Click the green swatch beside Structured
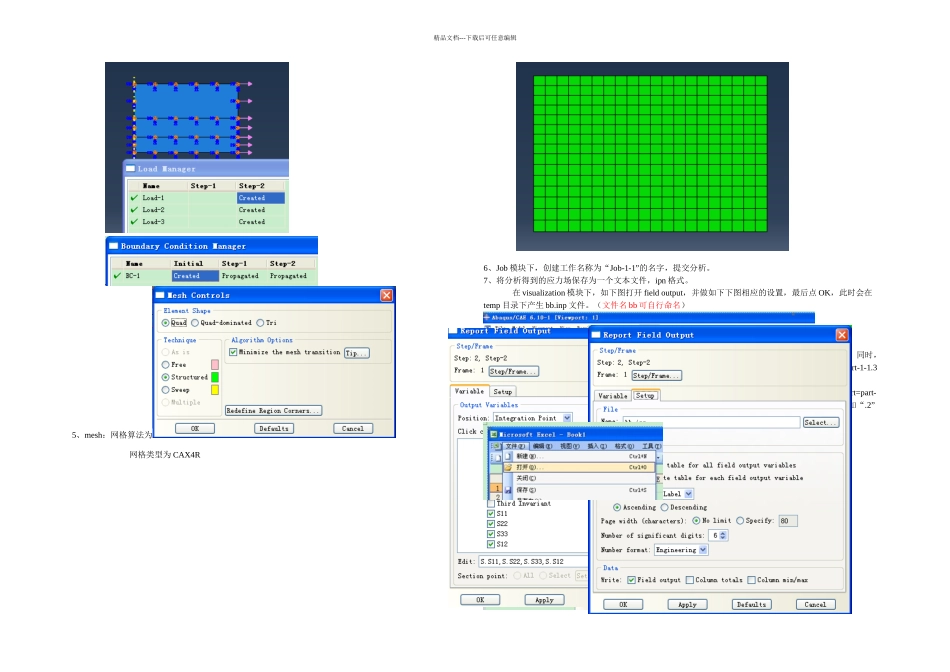The height and width of the screenshot is (672, 950). [214, 377]
